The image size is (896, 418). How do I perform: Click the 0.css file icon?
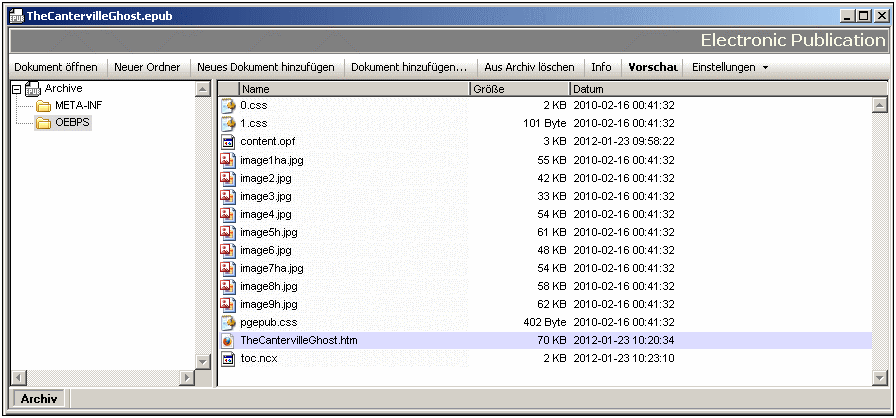pyautogui.click(x=229, y=106)
